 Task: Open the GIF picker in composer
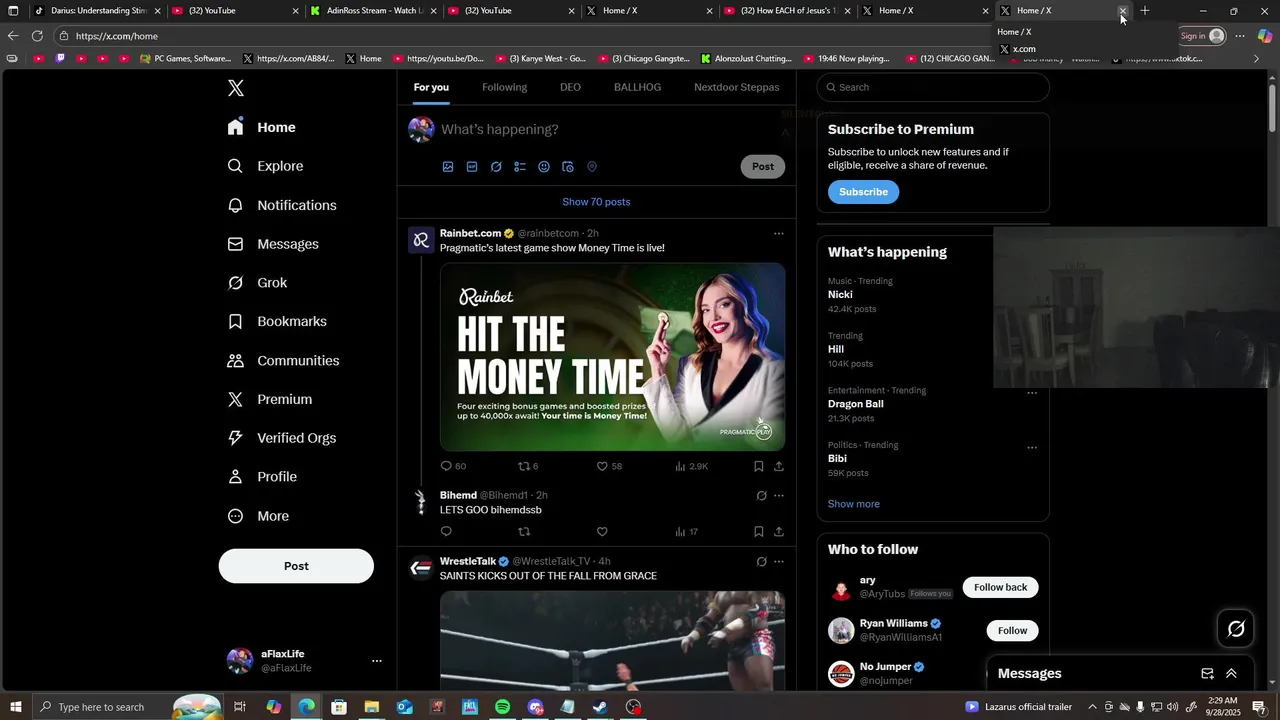pyautogui.click(x=472, y=167)
